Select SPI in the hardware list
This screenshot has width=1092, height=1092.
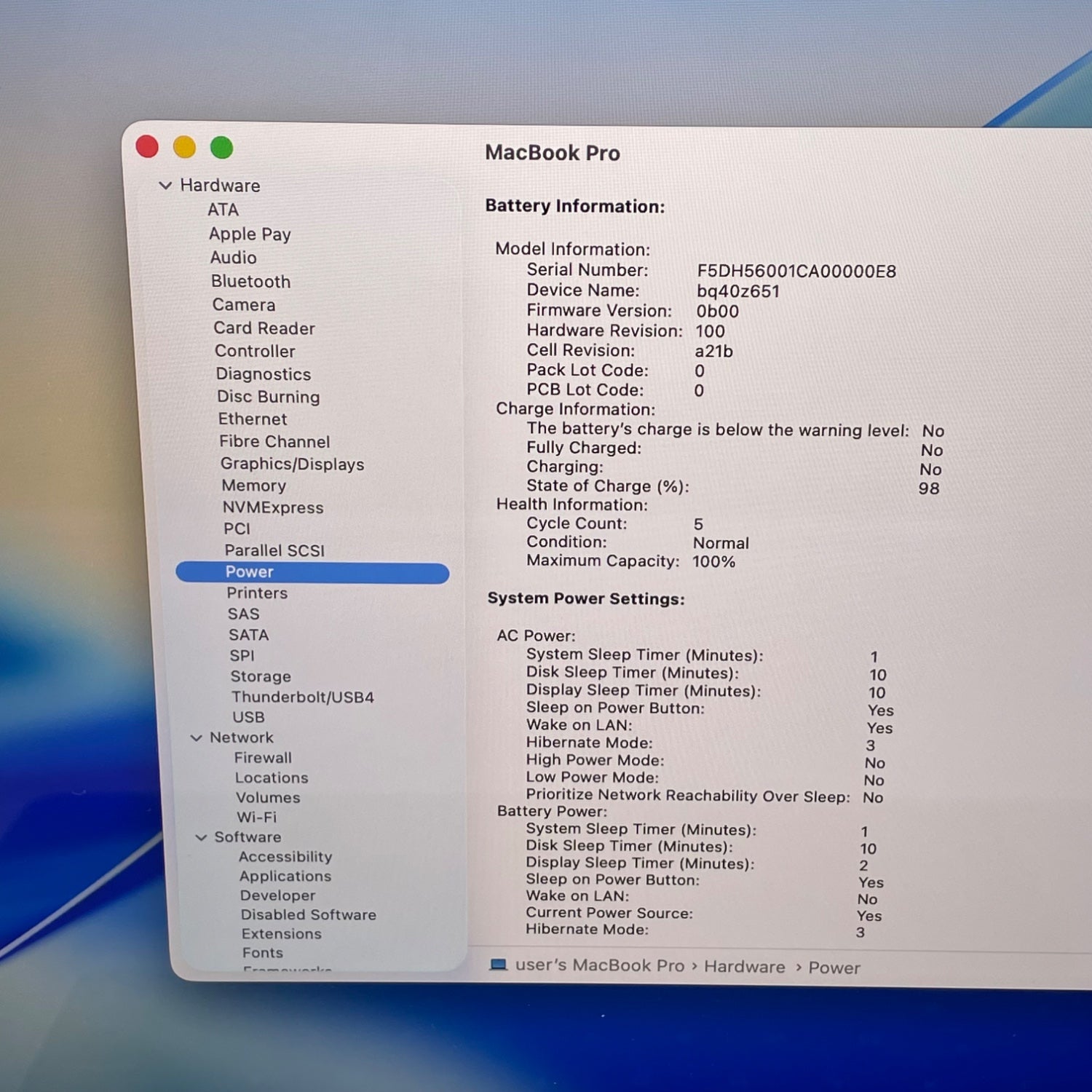(x=242, y=656)
